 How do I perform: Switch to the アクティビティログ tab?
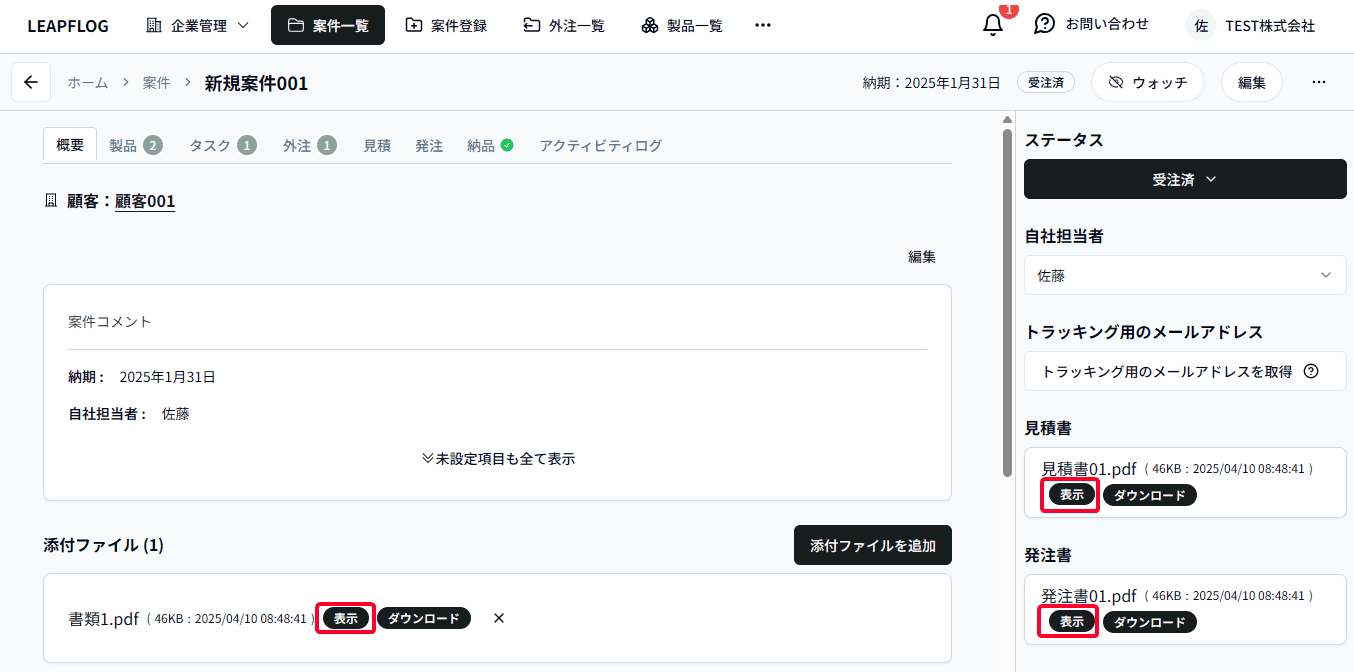[599, 145]
